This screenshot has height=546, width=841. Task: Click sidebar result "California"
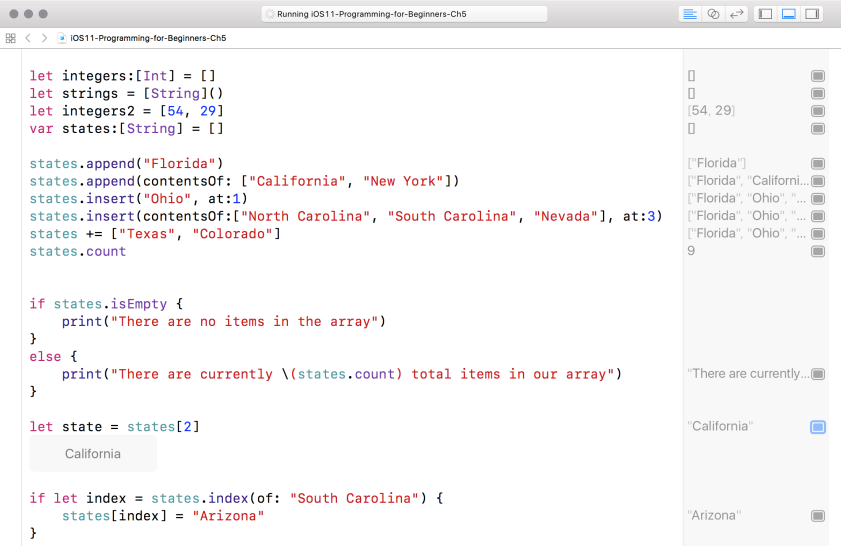(720, 426)
